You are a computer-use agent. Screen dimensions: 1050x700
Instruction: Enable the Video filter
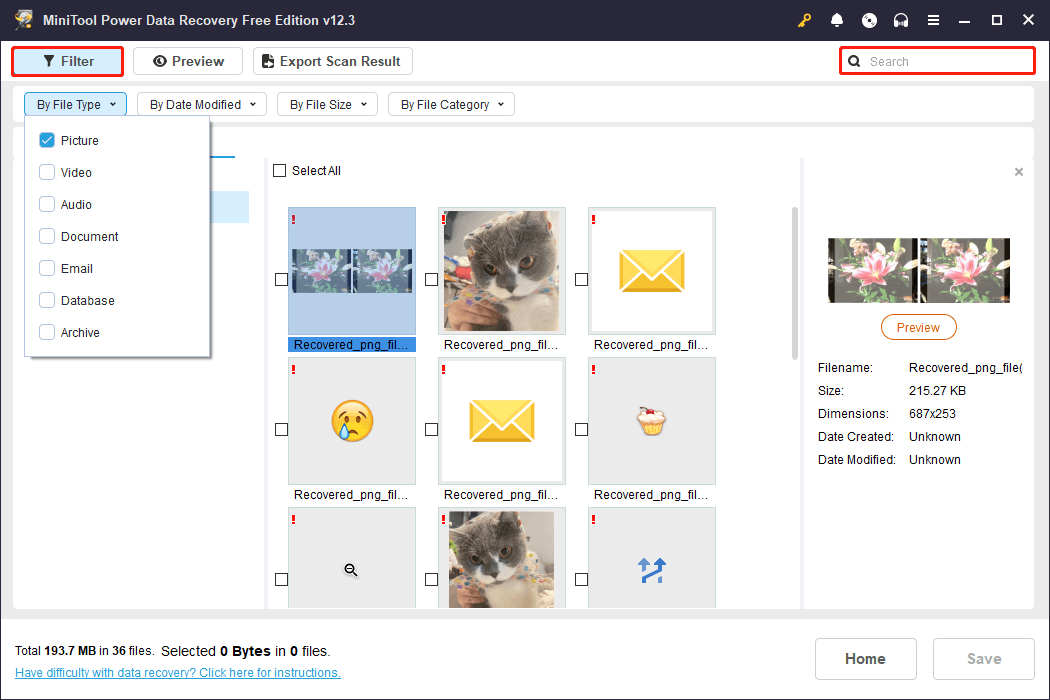pyautogui.click(x=46, y=172)
